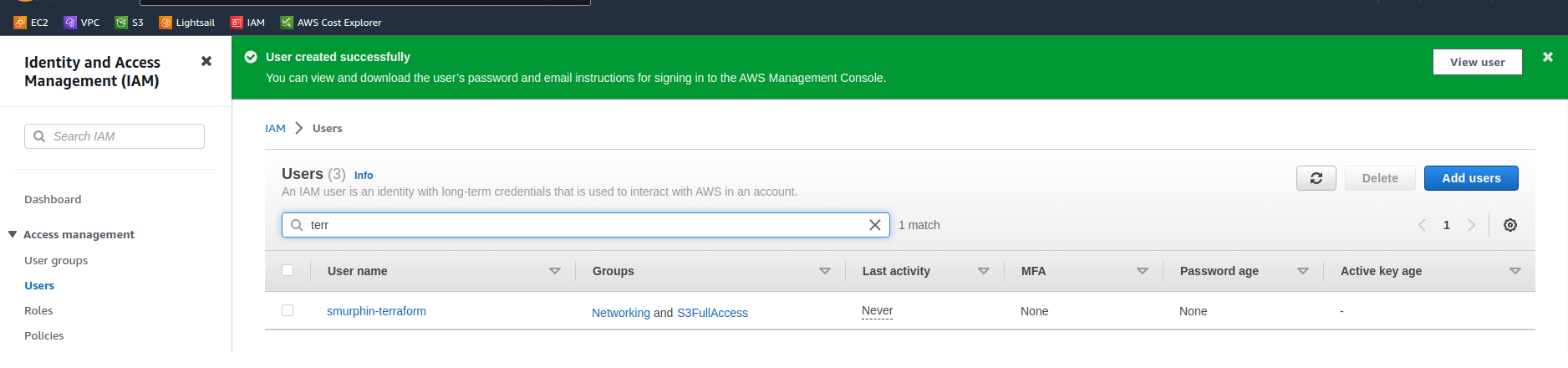Click into the users filter box containing terr
1568x368 pixels.
coord(585,225)
